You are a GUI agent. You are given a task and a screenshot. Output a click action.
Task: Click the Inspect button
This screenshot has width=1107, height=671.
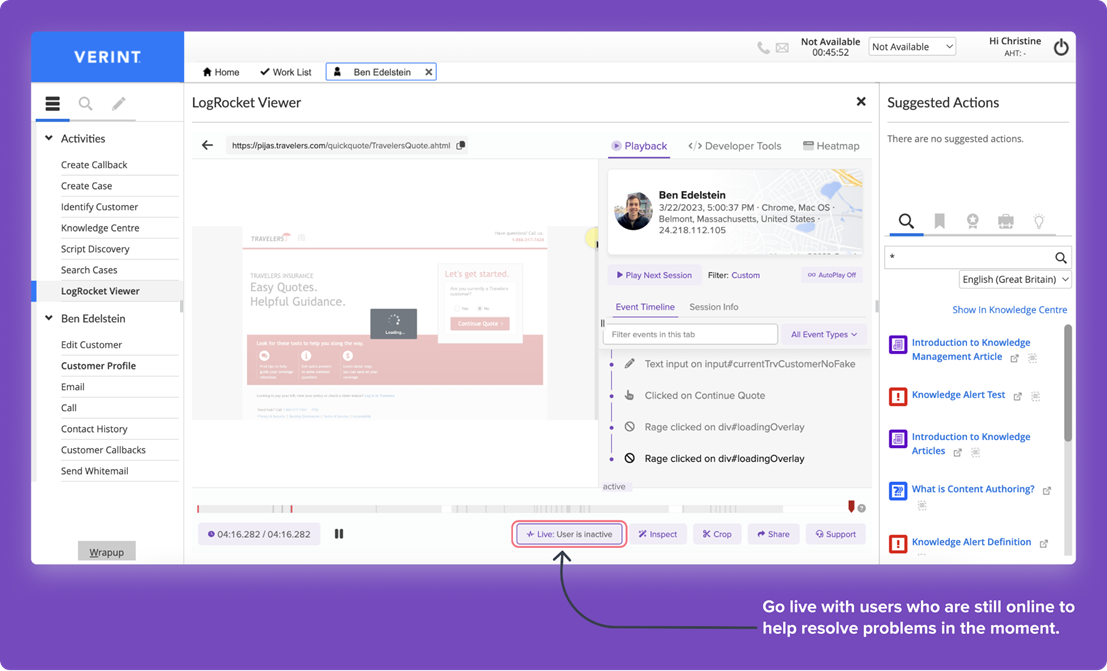pos(657,534)
